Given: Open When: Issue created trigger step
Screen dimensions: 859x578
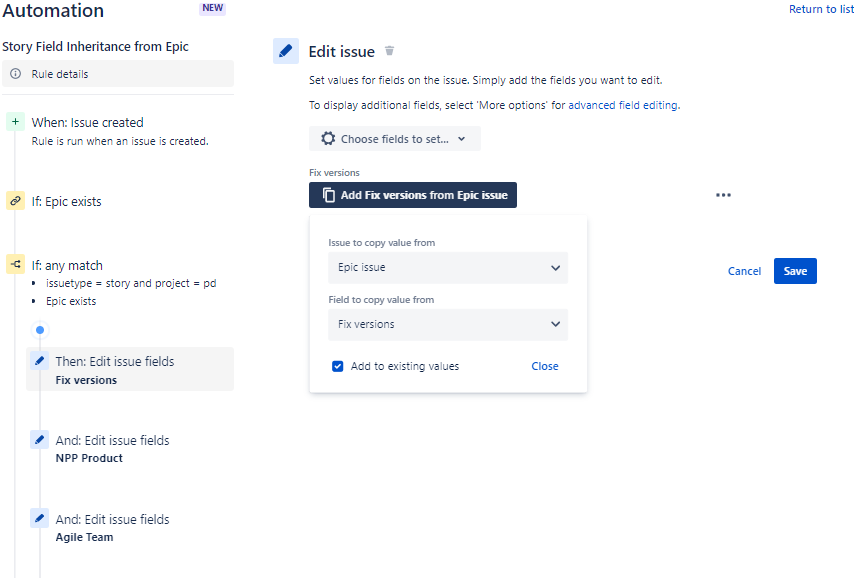Looking at the screenshot, I should coord(119,130).
